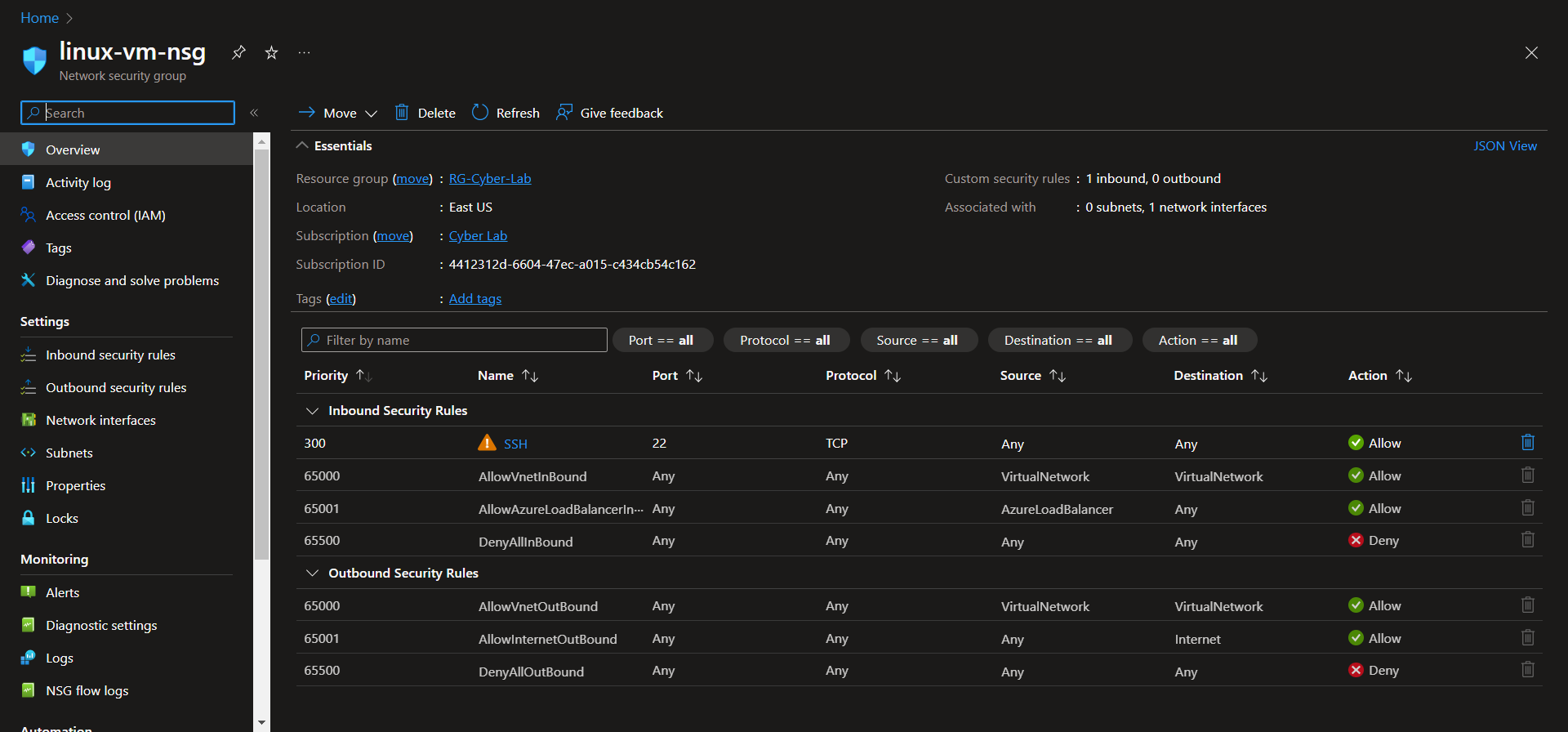
Task: Collapse the Inbound Security Rules group
Action: [312, 411]
